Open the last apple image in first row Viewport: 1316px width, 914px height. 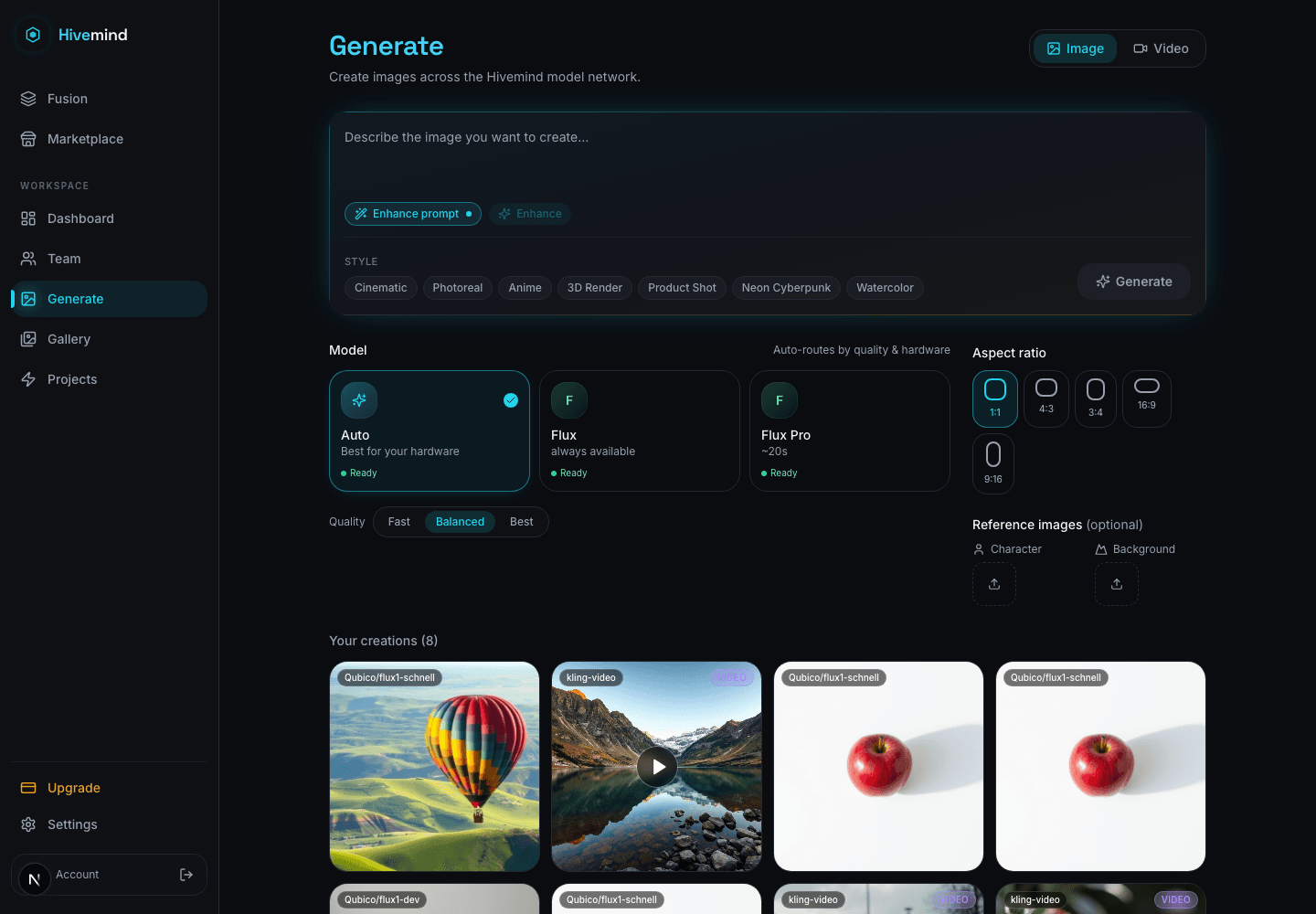[1100, 767]
